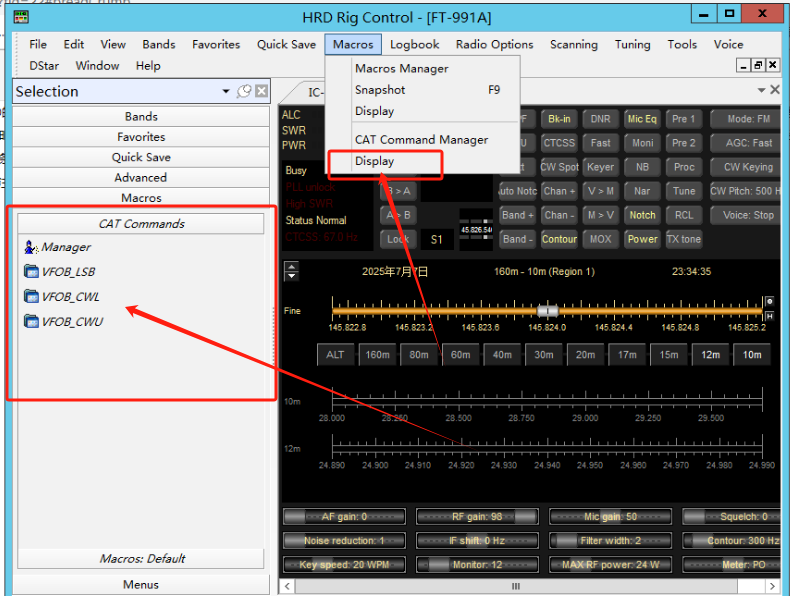Adjust the Key speed WPM slider
The height and width of the screenshot is (596, 790).
tap(344, 565)
